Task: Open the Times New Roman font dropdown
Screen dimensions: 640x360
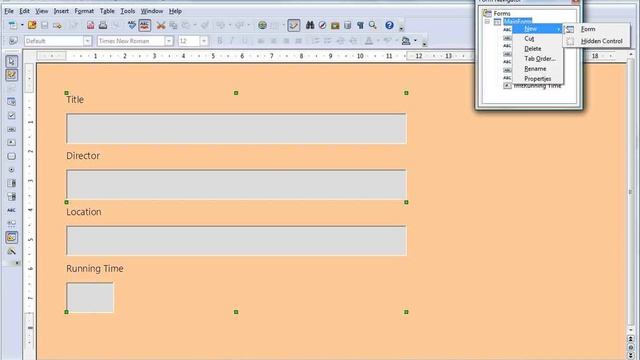Action: pos(169,41)
